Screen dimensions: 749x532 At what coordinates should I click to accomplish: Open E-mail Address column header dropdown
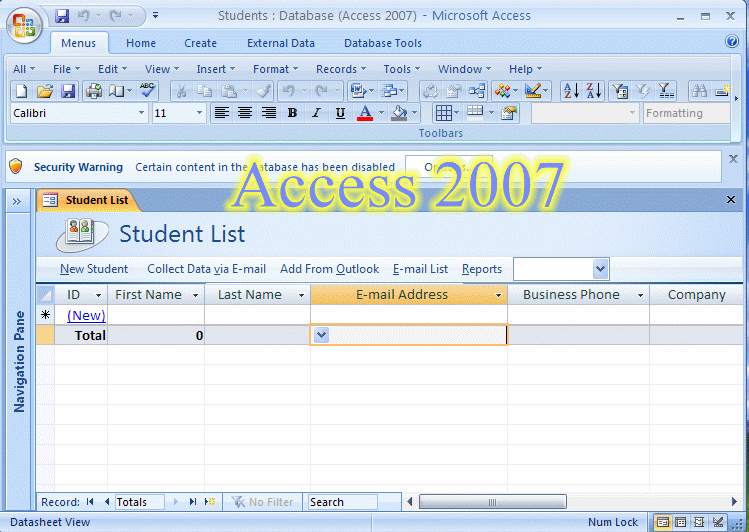point(498,295)
